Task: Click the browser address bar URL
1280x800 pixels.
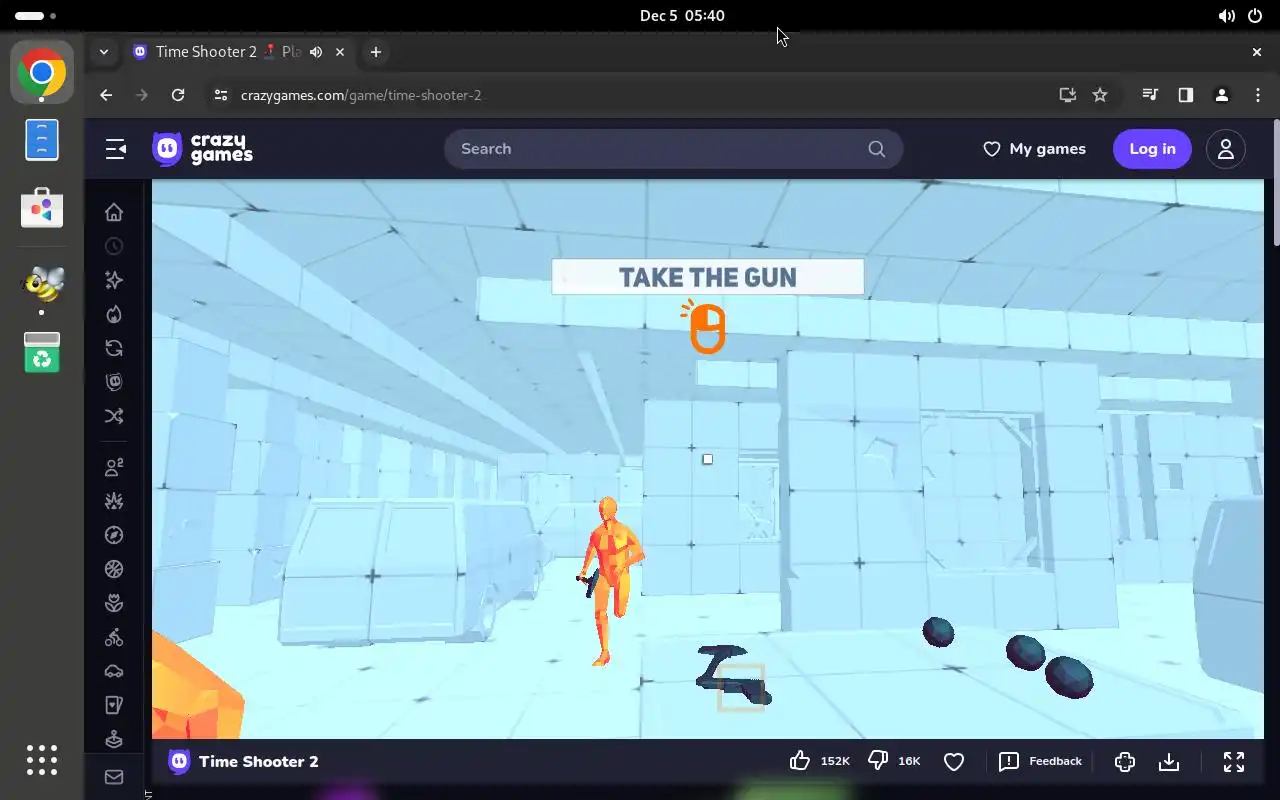Action: (x=361, y=95)
